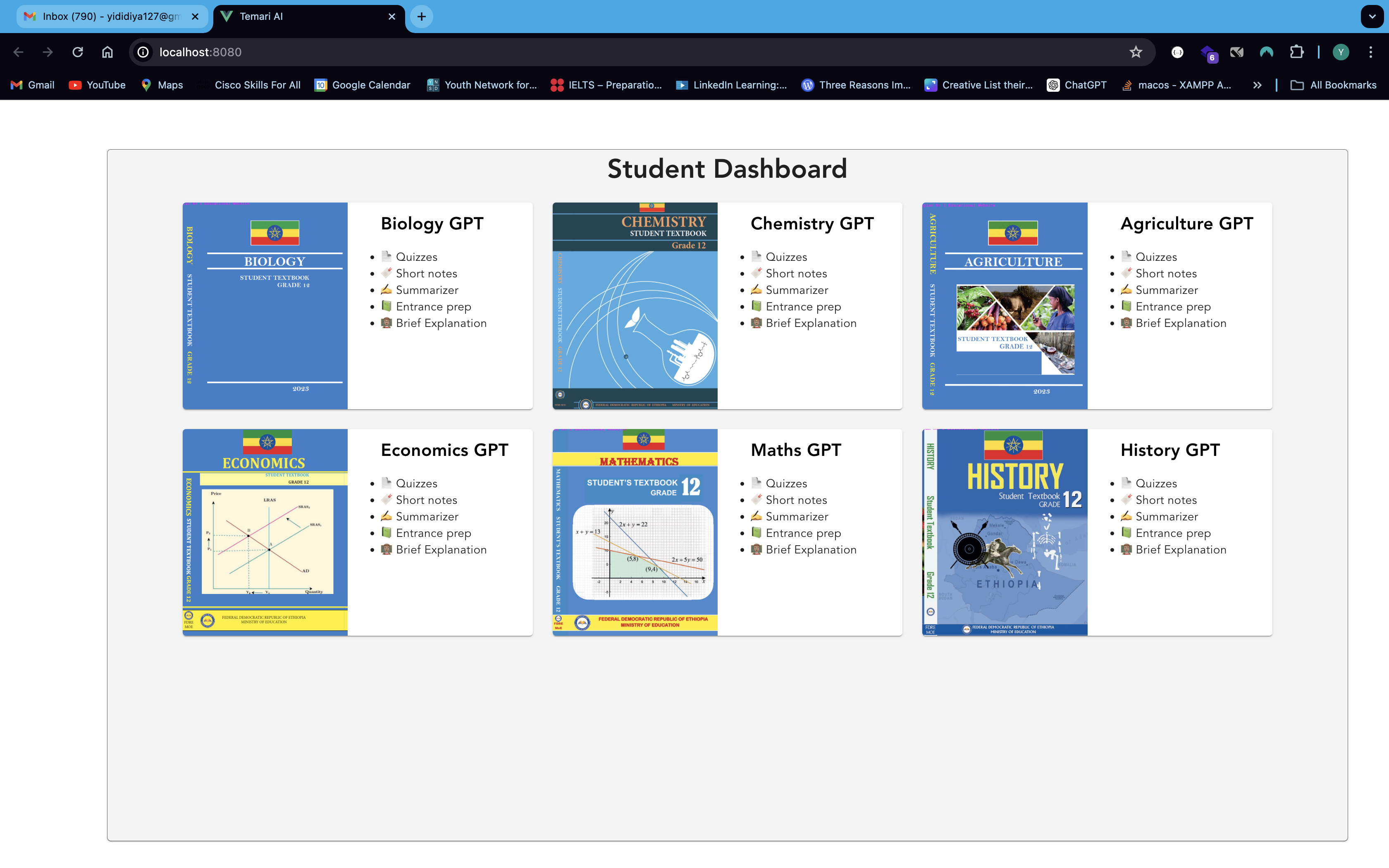Click the back navigation arrow
The image size is (1389, 868).
coord(18,52)
